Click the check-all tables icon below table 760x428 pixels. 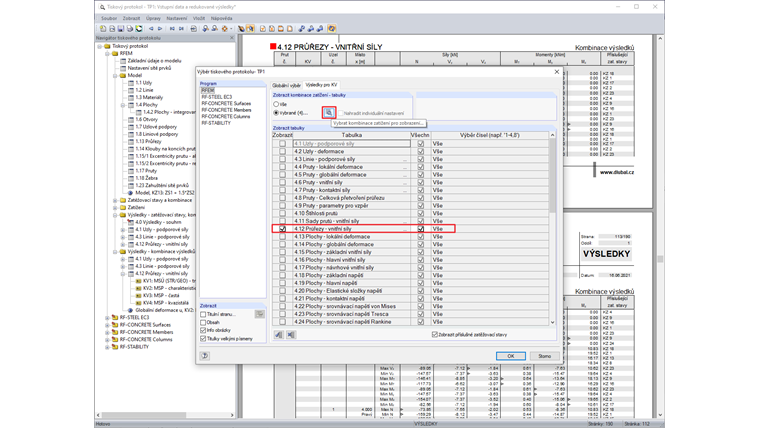[279, 334]
